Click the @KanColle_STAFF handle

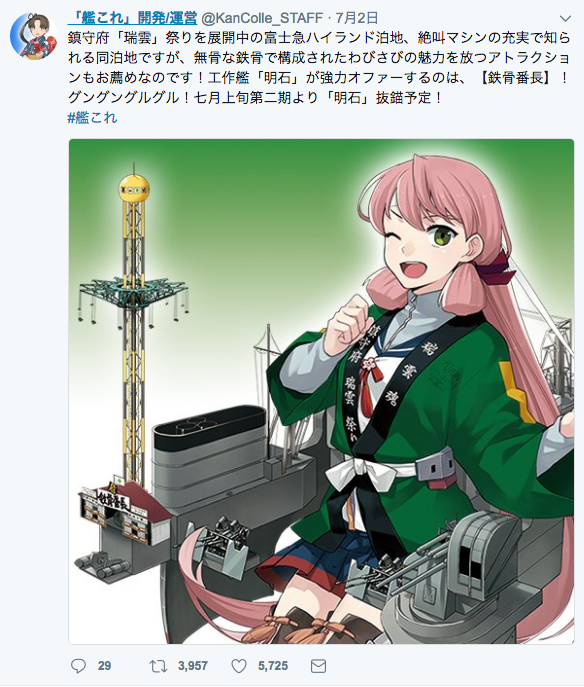tap(262, 18)
